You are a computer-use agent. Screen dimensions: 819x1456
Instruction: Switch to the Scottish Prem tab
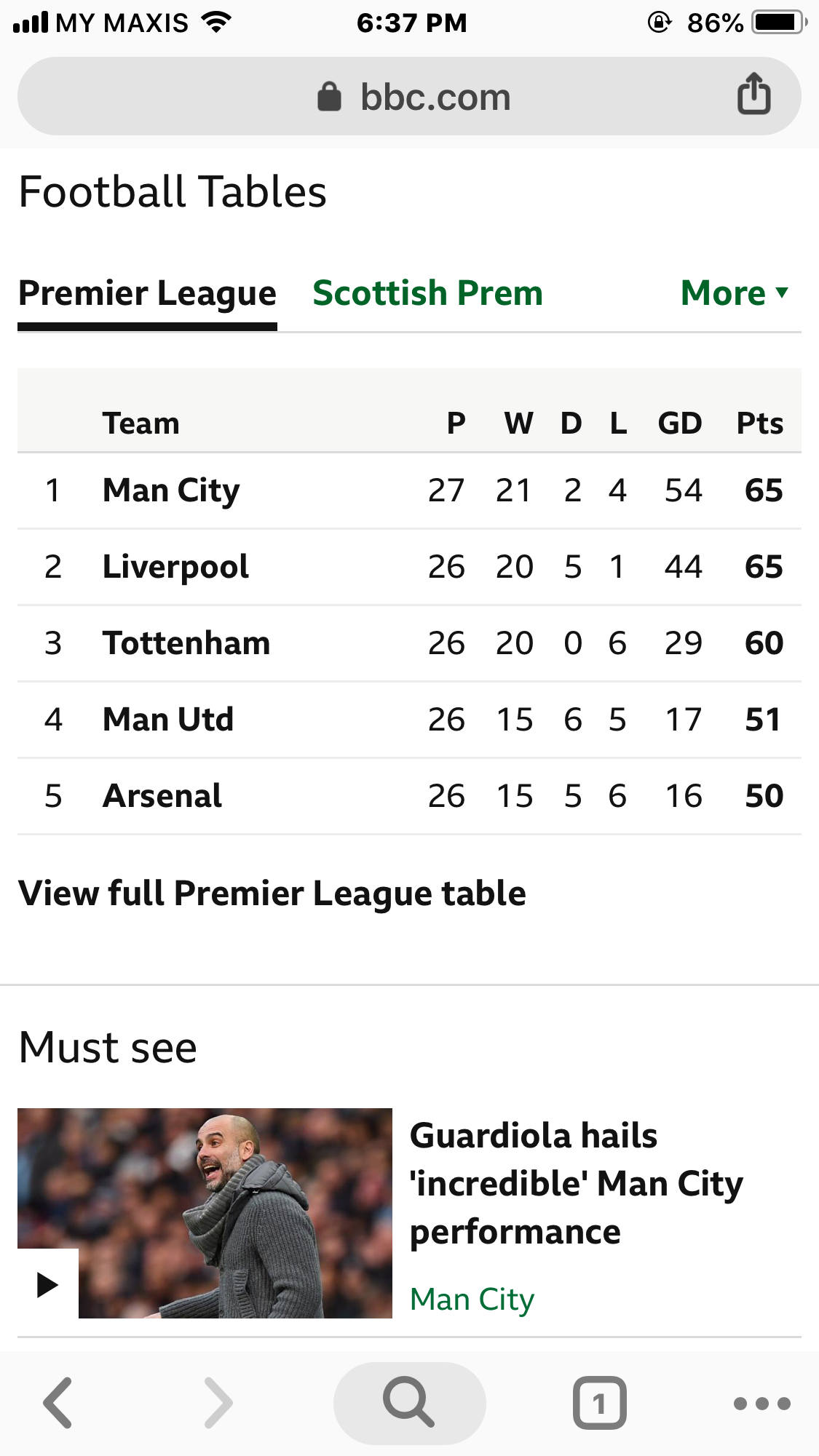click(x=428, y=293)
